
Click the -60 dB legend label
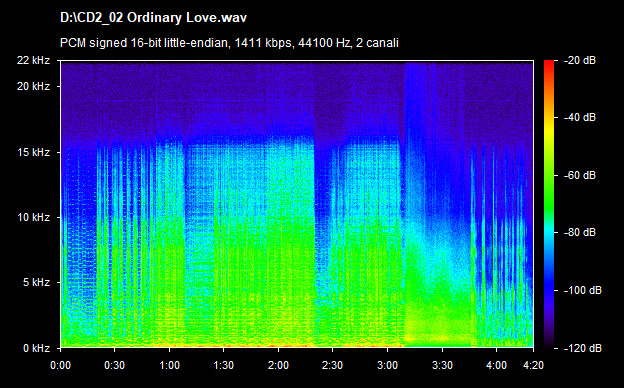point(580,175)
